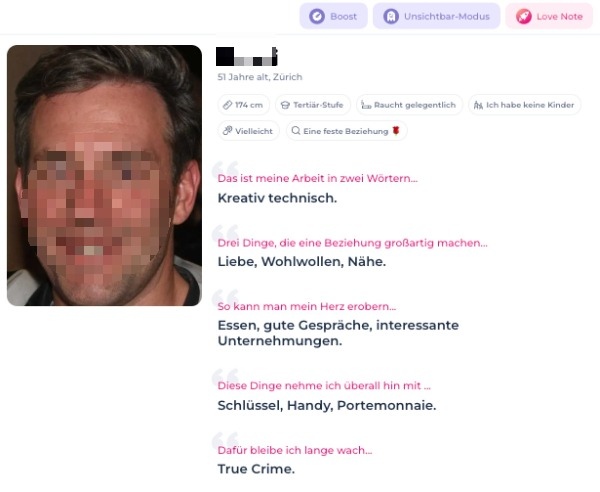Image resolution: width=600 pixels, height=492 pixels.
Task: Click the icon next to Vielleicht
Action: click(227, 130)
